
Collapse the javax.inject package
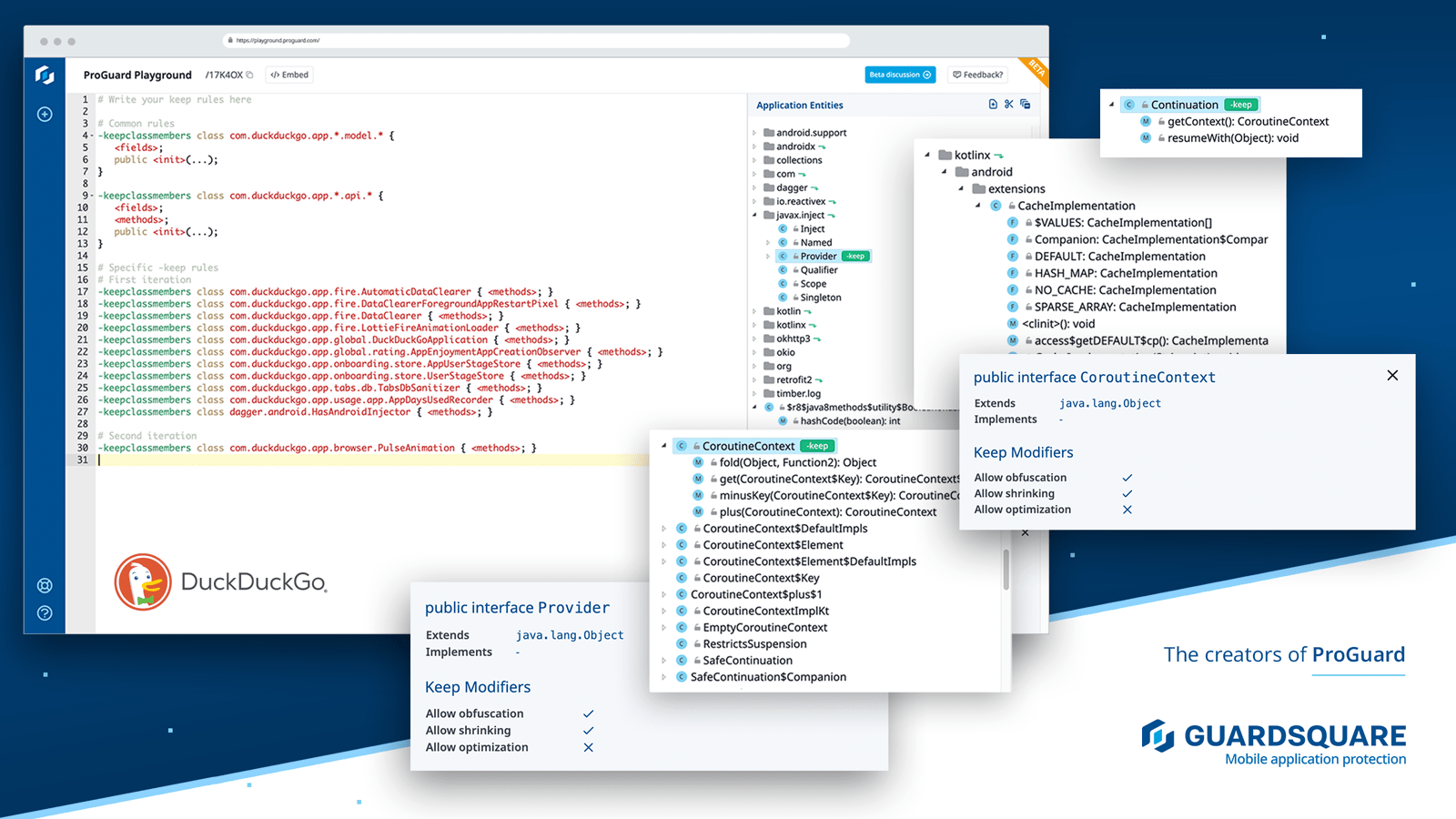click(754, 216)
